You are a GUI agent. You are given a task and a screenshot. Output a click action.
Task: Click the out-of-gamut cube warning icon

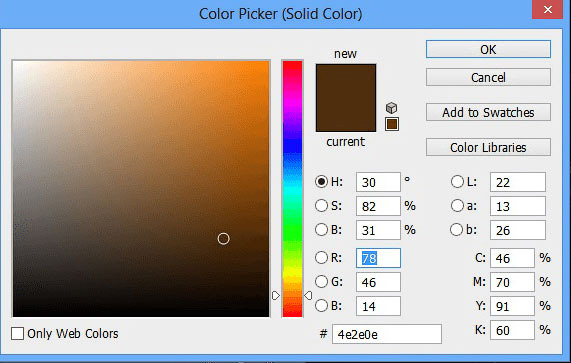pyautogui.click(x=391, y=108)
